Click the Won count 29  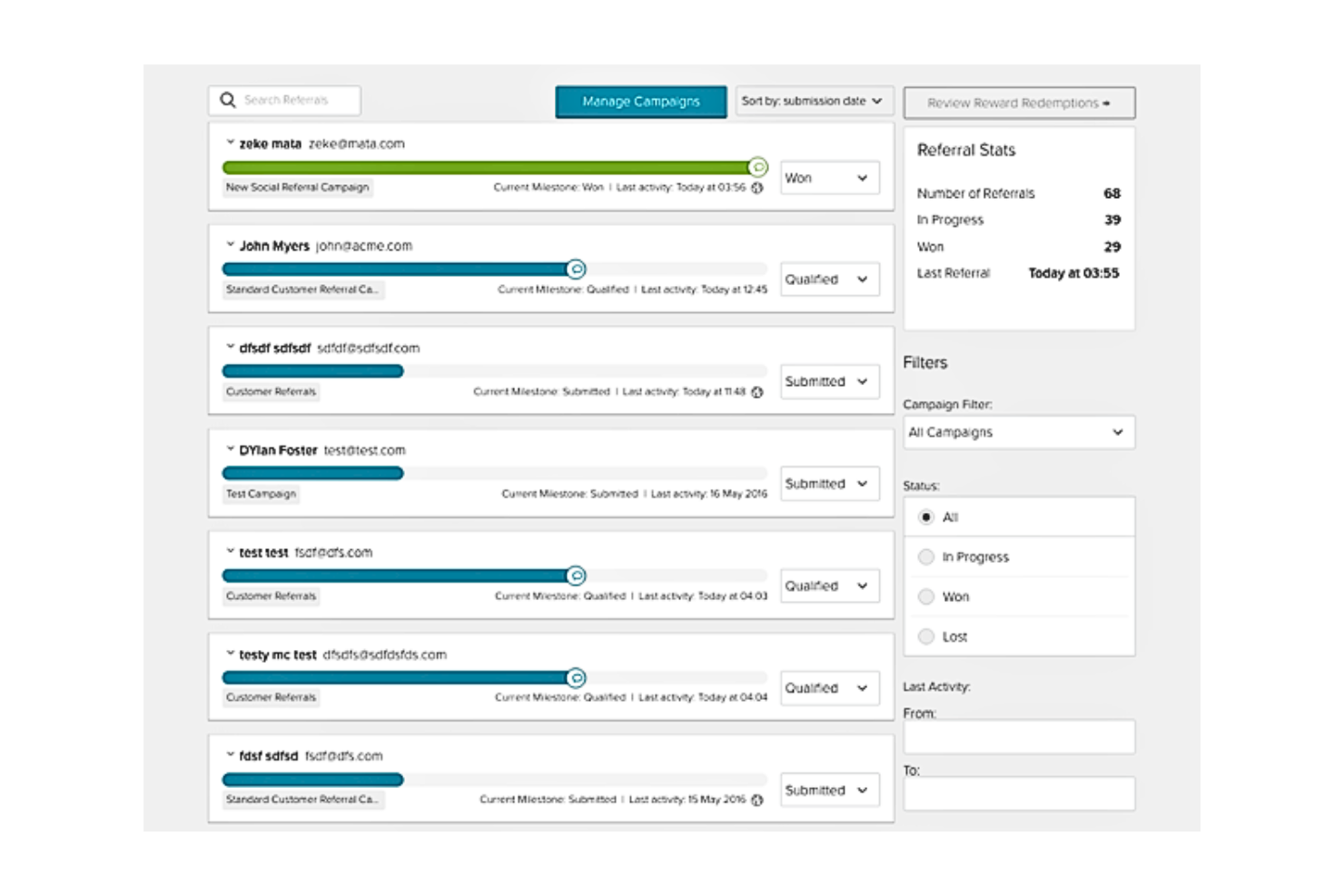(x=1112, y=247)
